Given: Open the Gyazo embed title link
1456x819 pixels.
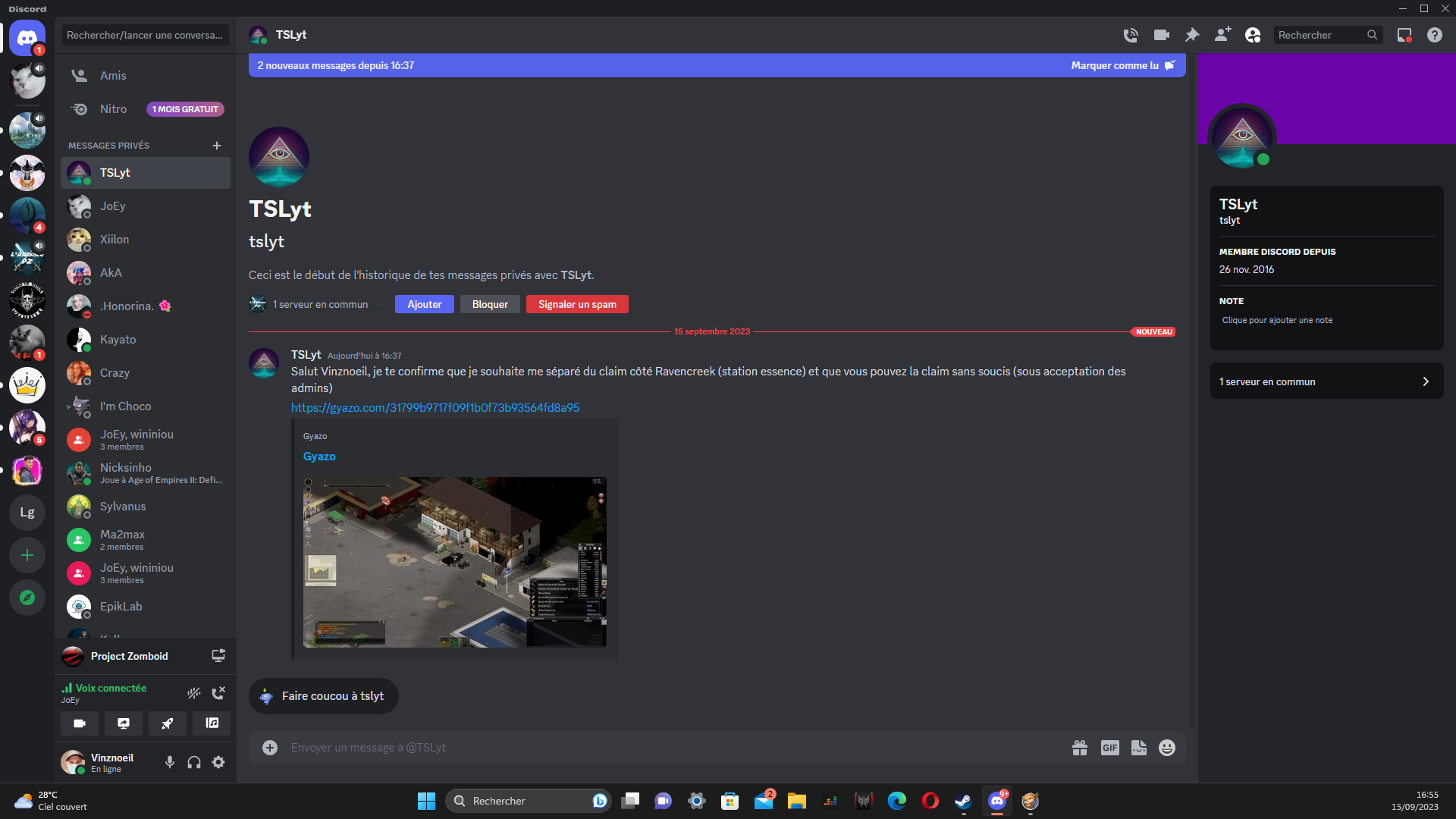Looking at the screenshot, I should 319,457.
